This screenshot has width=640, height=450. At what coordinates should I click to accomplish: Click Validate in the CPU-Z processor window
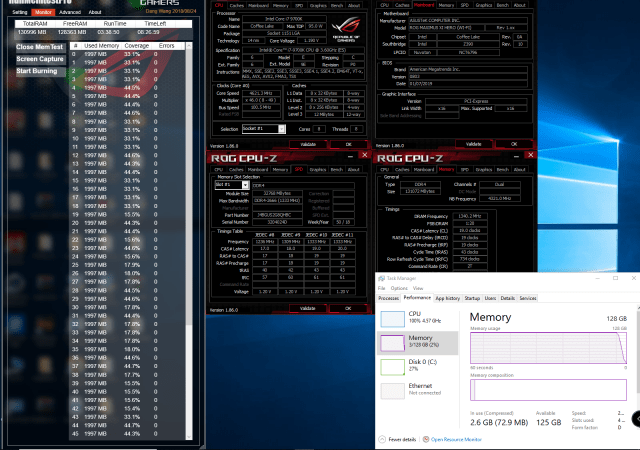tap(308, 145)
